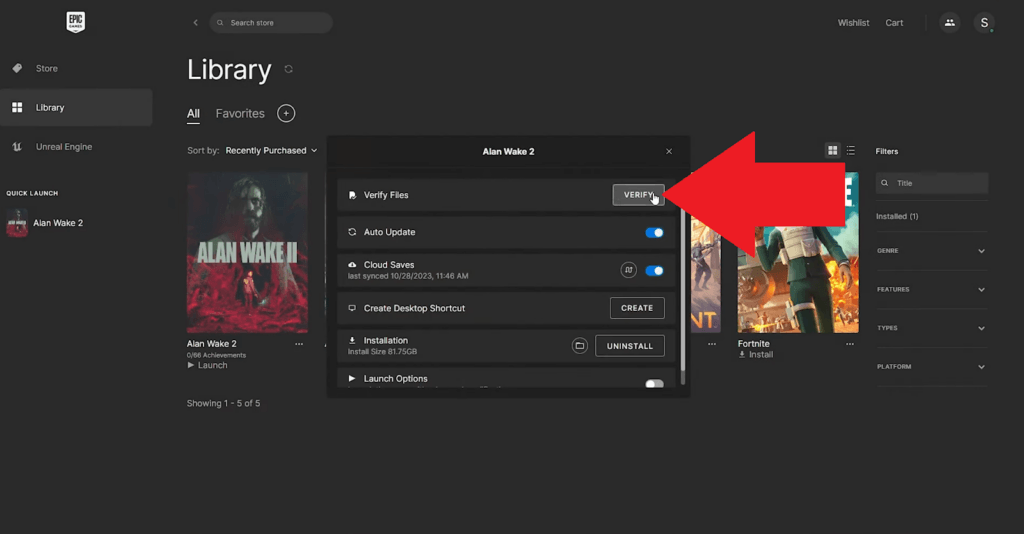1024x534 pixels.
Task: Click Install under Fortnite
Action: coord(756,355)
